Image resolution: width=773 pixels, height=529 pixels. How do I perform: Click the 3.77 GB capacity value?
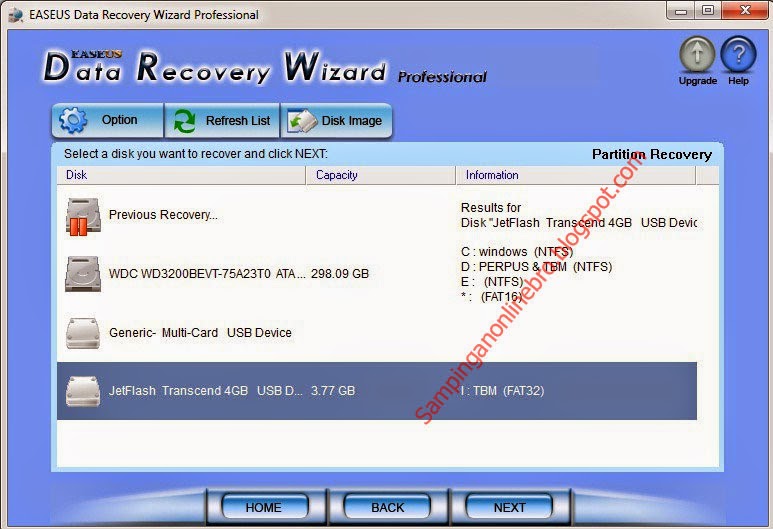333,391
